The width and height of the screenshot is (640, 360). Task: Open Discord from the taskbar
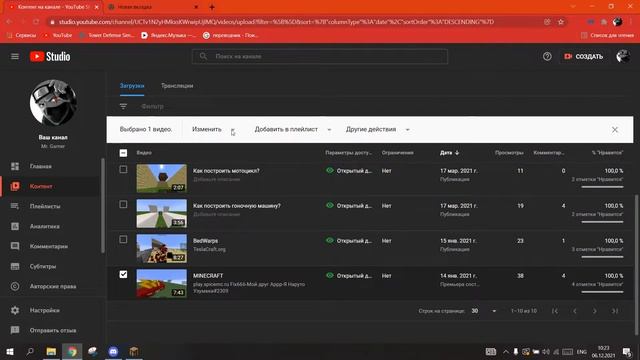[113, 351]
